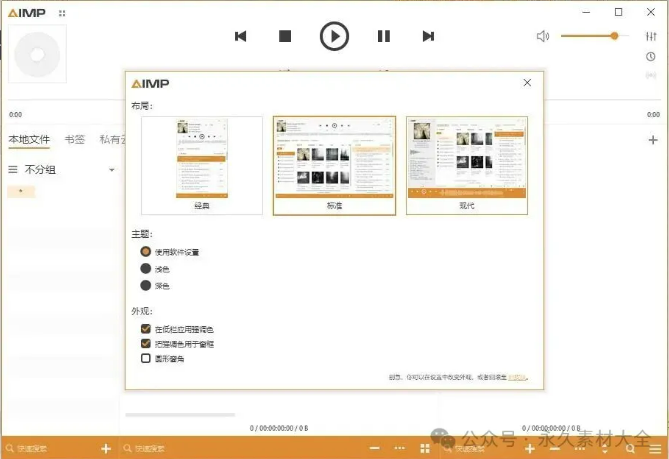The image size is (669, 459).
Task: Switch to the 书签 tab
Action: click(x=74, y=140)
